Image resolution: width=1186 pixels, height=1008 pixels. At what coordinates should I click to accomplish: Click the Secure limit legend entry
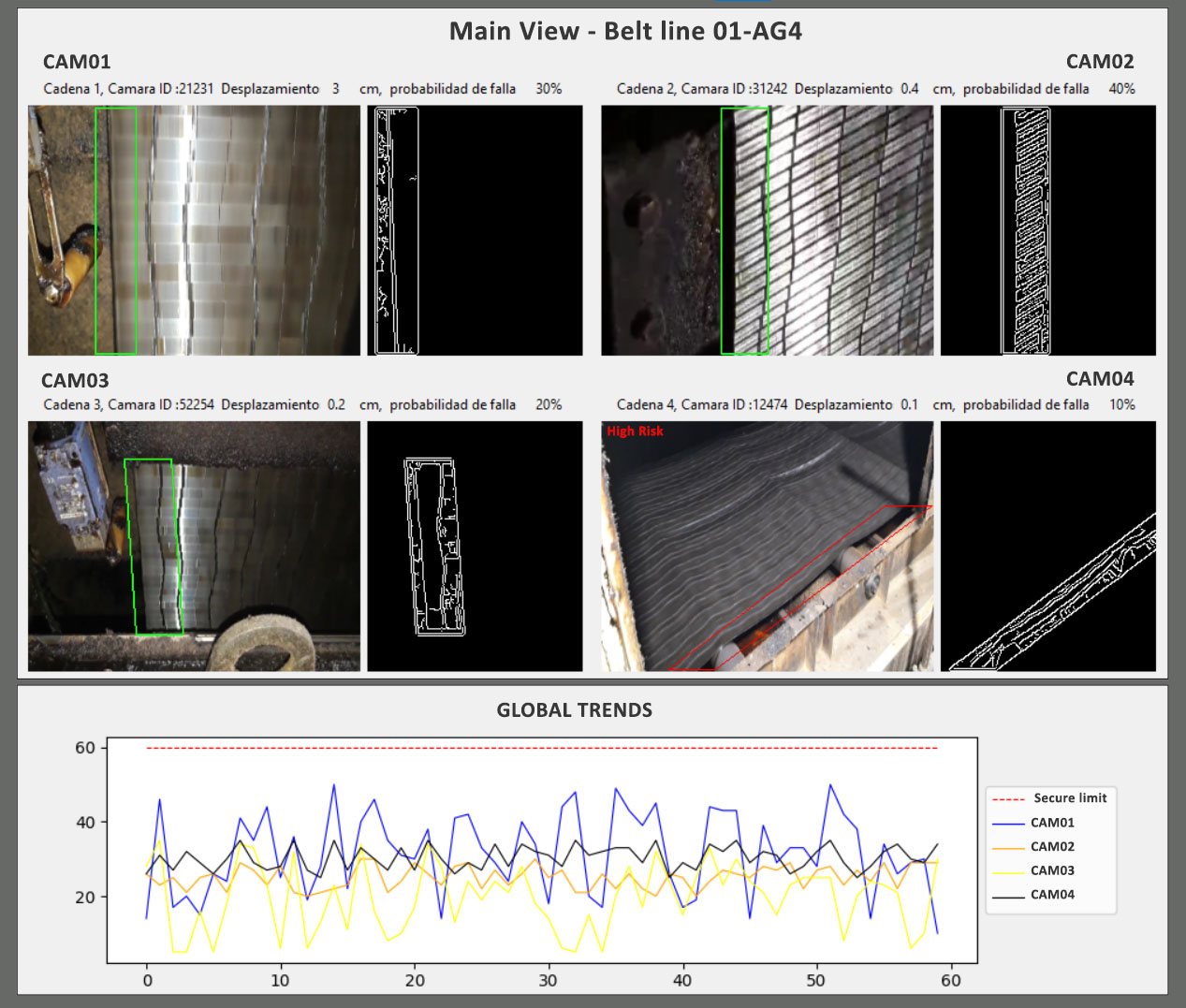point(1069,798)
